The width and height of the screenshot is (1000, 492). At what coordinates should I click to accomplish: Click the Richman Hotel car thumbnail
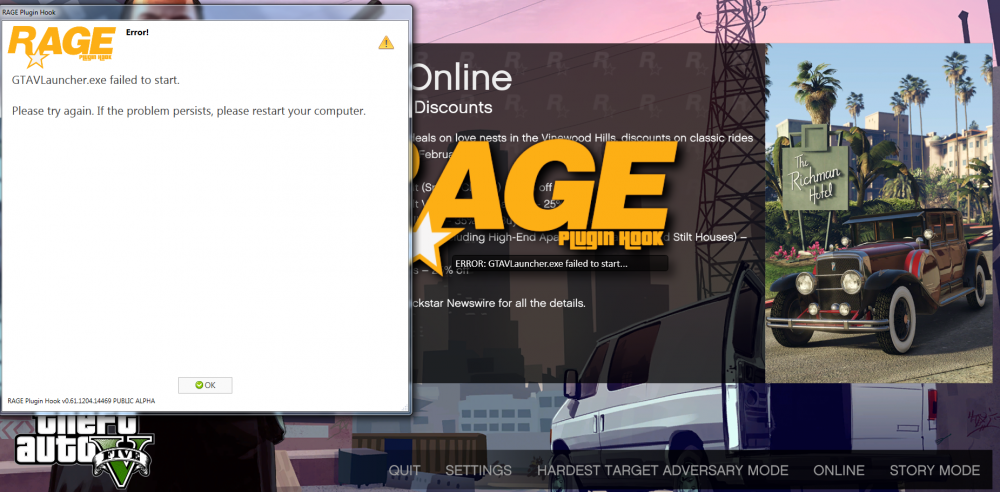pos(879,213)
